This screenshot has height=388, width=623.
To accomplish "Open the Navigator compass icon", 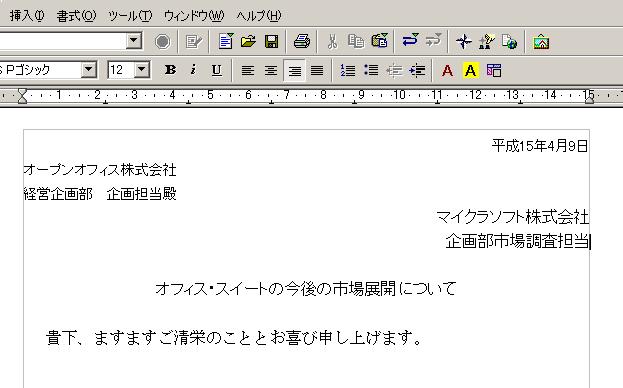I will point(464,41).
